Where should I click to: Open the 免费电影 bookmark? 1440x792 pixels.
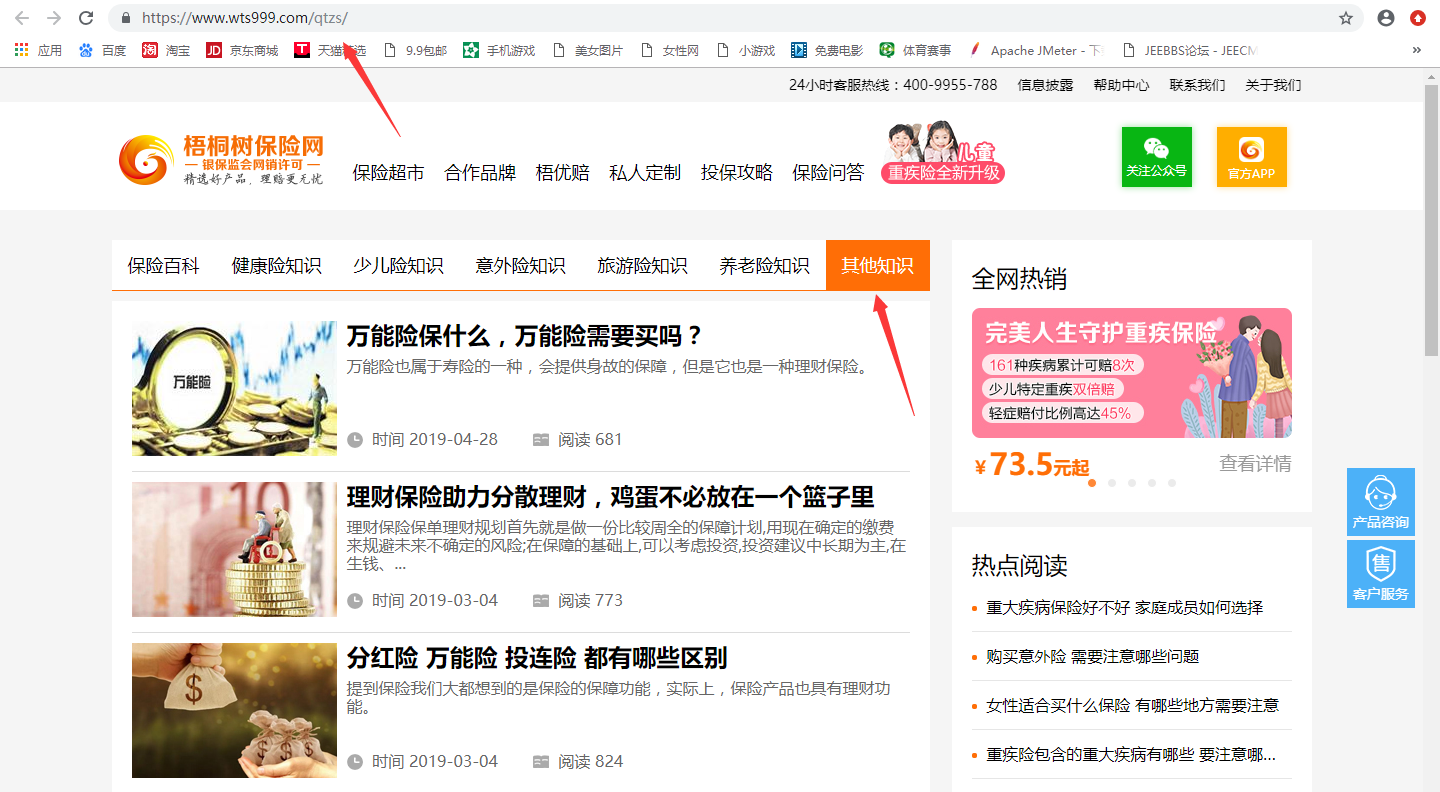[x=826, y=50]
